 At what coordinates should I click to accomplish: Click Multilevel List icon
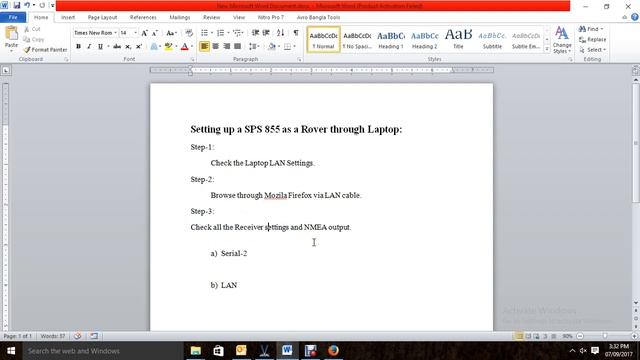[237, 33]
